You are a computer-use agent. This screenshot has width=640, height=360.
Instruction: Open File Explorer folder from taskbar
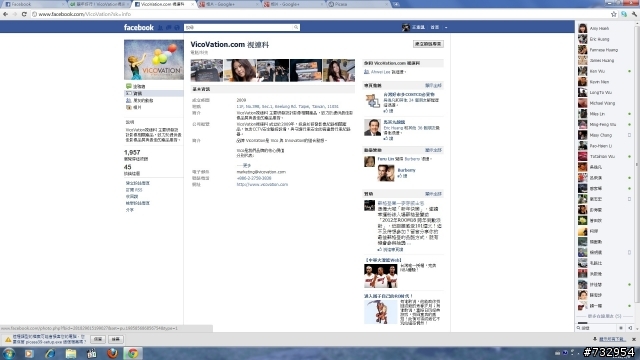(x=71, y=353)
